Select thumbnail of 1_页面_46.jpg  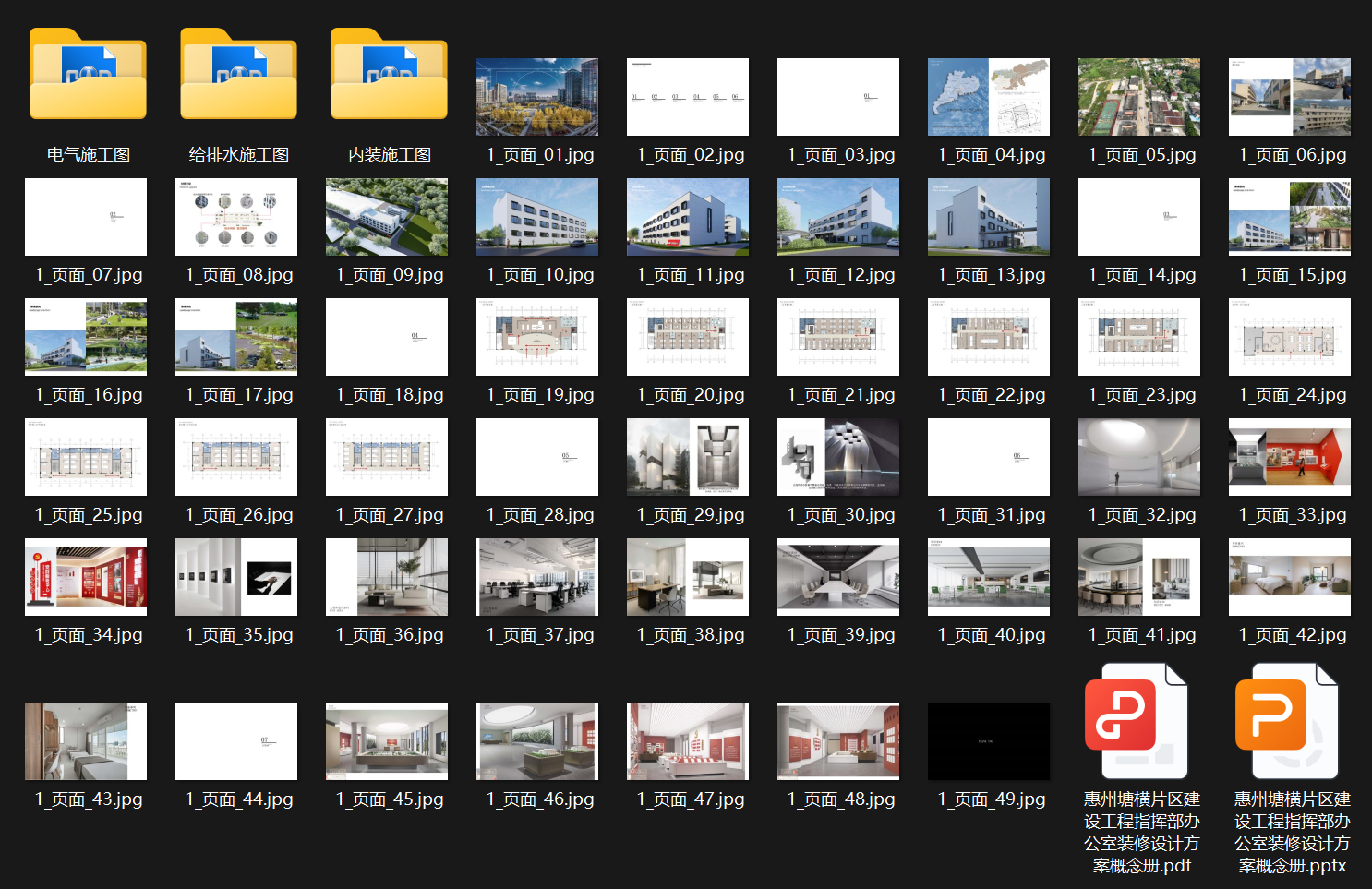[x=537, y=741]
